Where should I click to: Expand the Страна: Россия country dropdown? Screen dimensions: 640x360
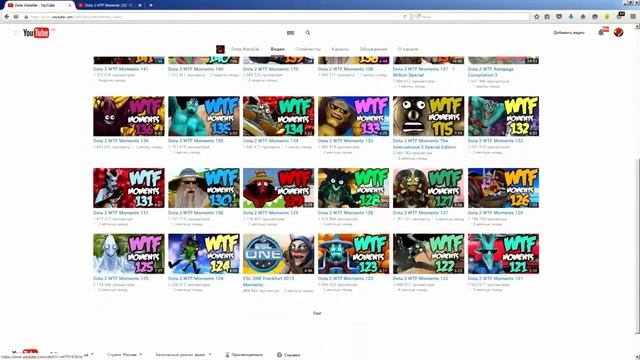pyautogui.click(x=124, y=355)
